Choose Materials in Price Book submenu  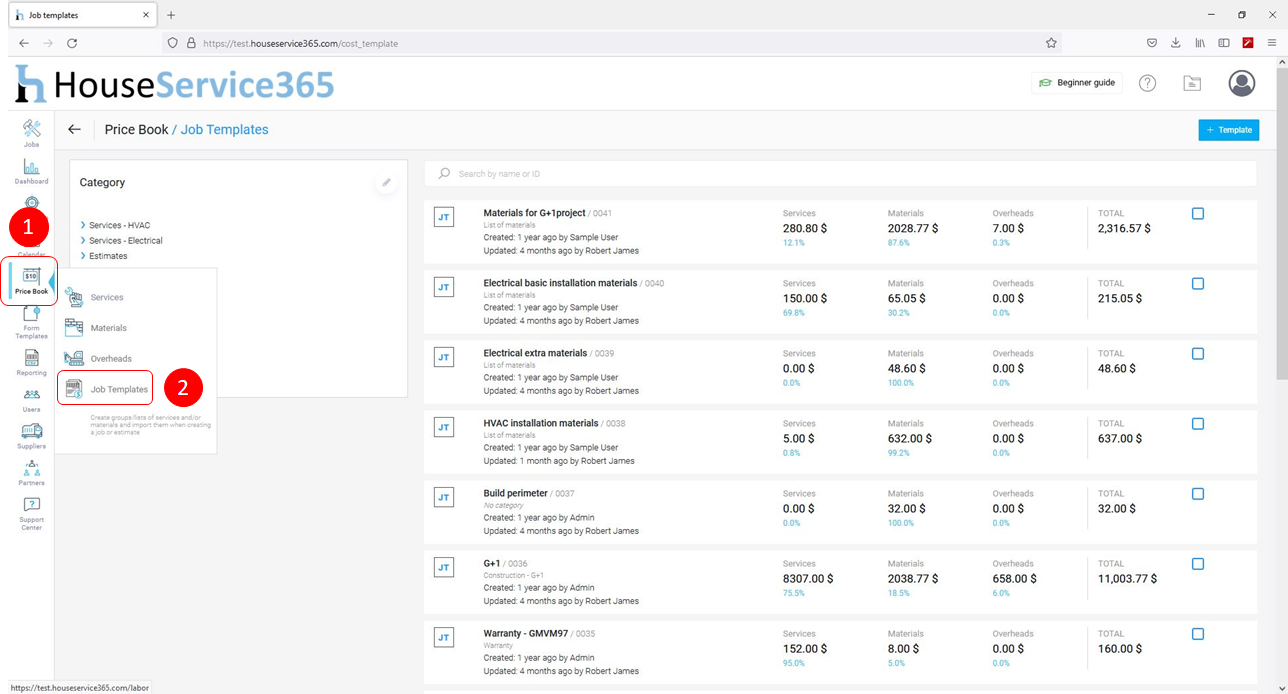pyautogui.click(x=108, y=328)
